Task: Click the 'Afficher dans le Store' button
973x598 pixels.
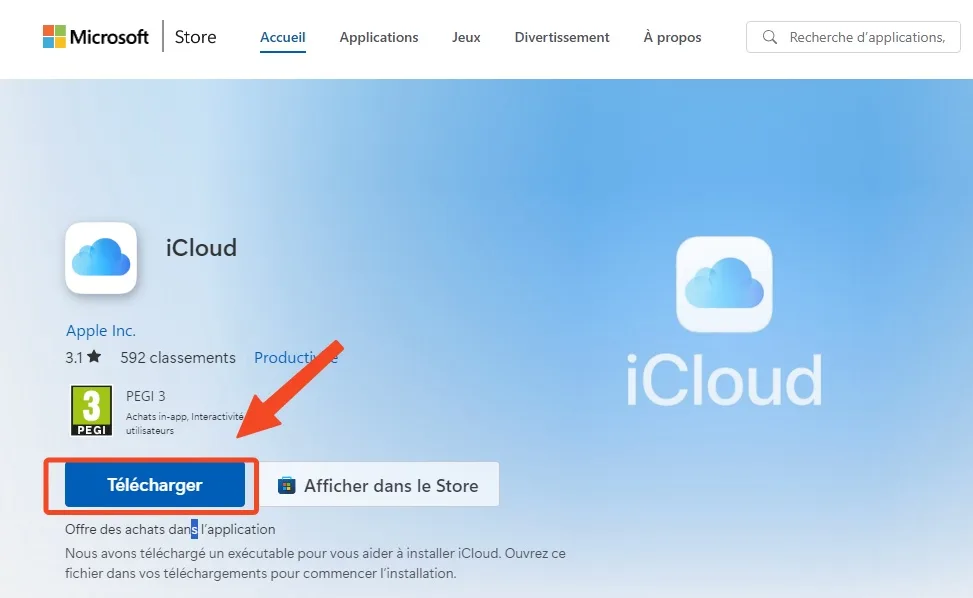Action: point(375,484)
